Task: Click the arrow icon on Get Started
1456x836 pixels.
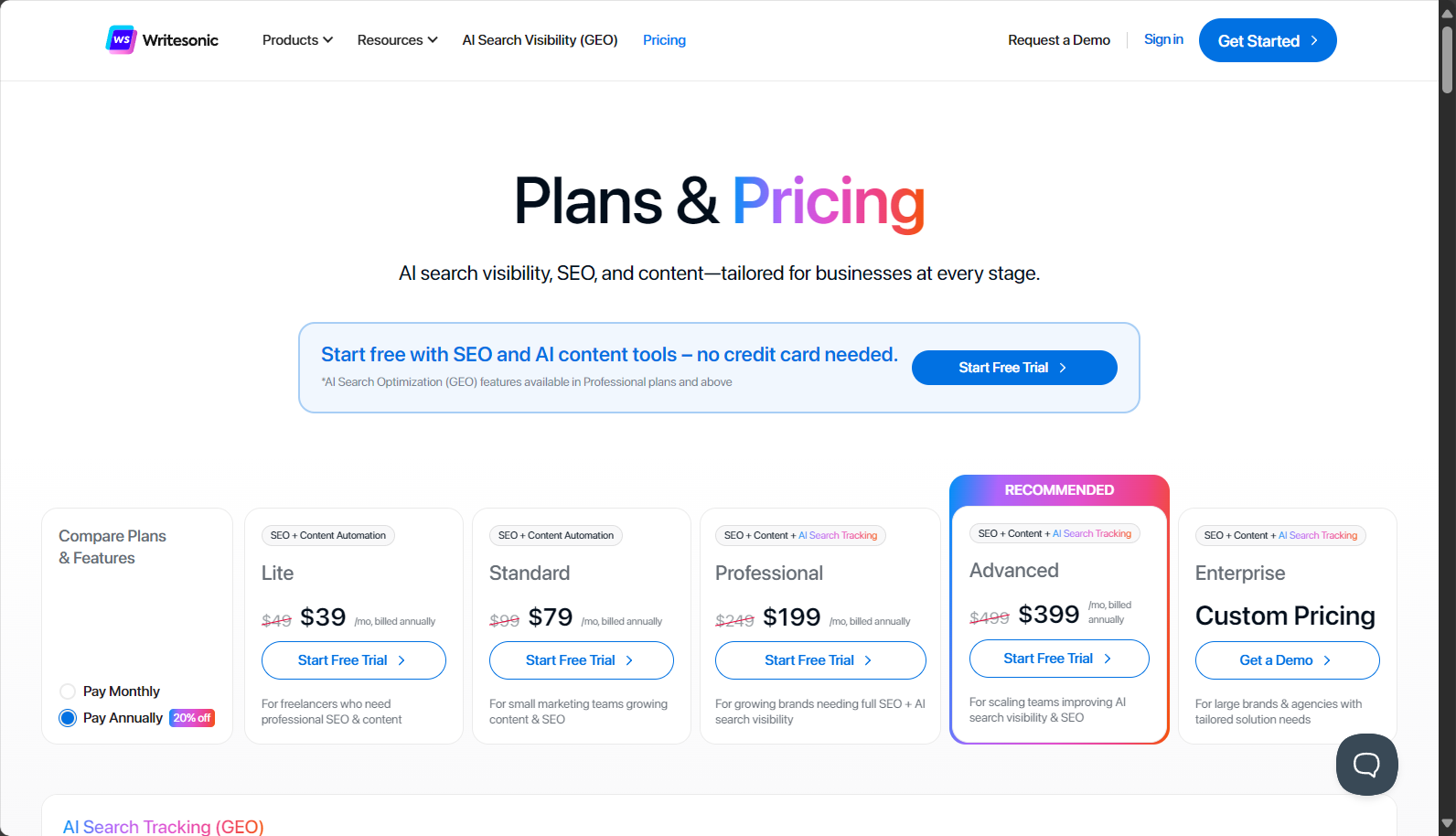Action: [1314, 40]
